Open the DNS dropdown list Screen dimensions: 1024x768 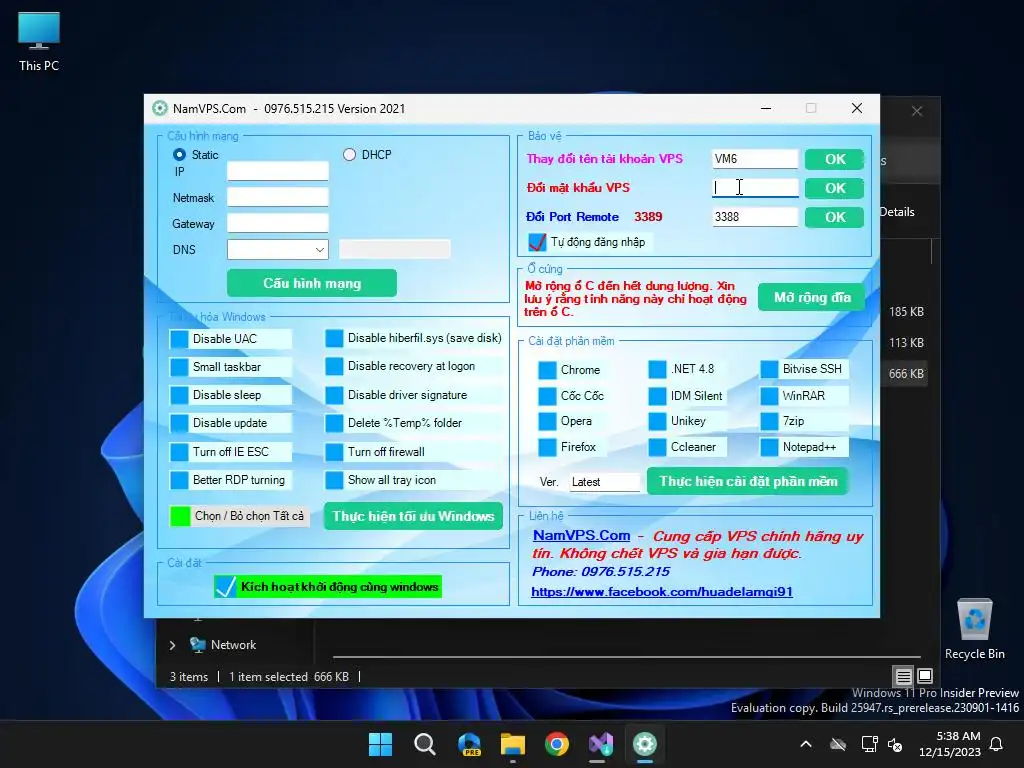pos(319,249)
